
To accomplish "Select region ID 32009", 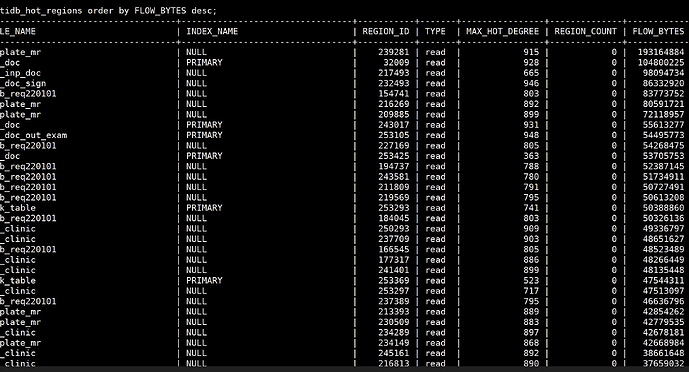I will [396, 63].
